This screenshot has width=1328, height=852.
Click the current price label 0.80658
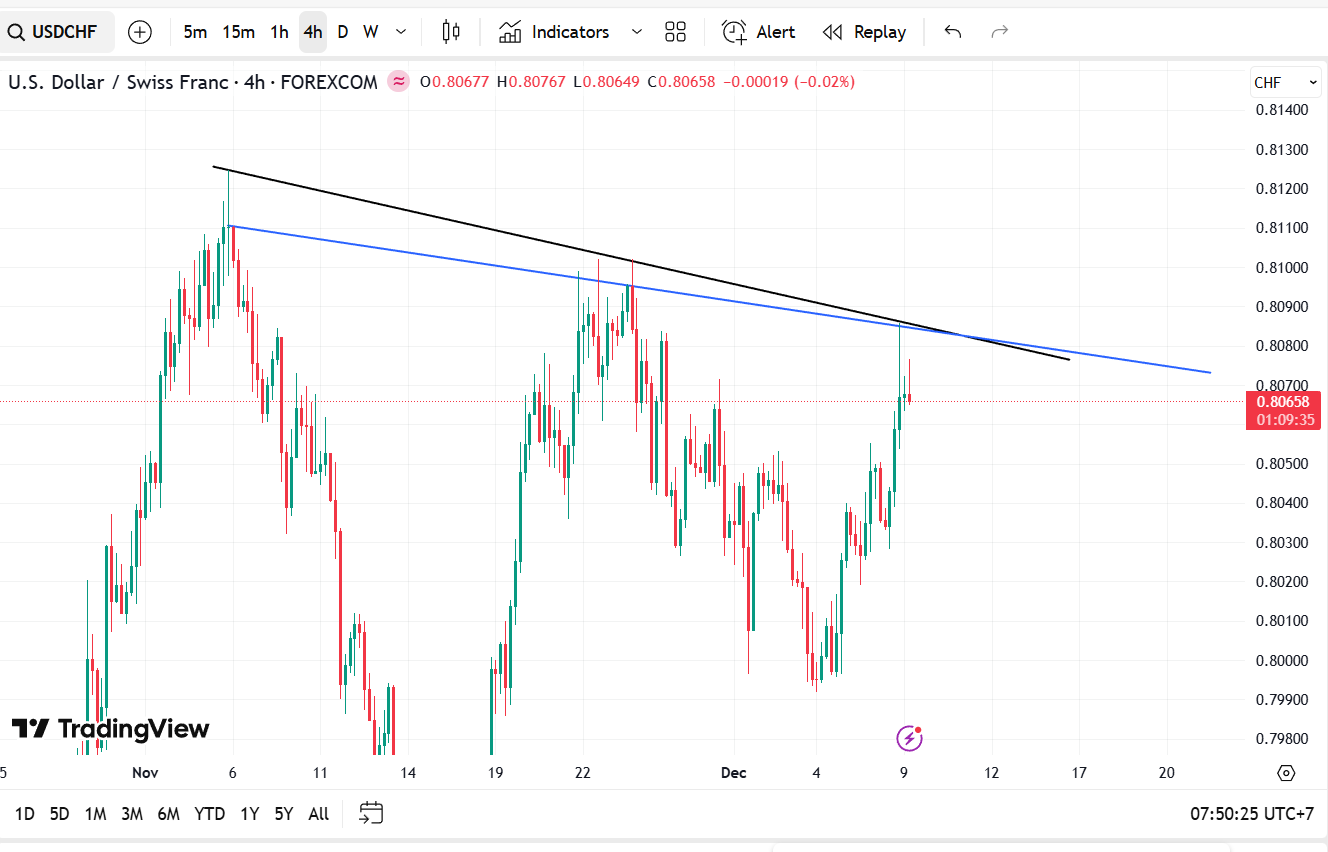(1285, 399)
